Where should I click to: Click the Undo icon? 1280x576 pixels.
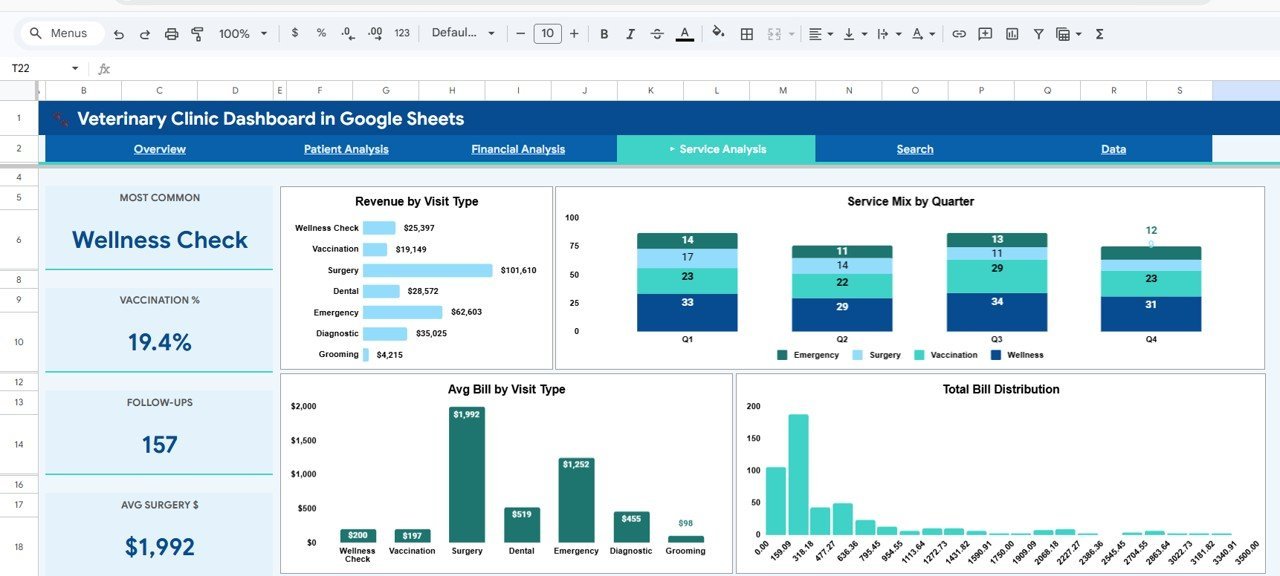118,33
